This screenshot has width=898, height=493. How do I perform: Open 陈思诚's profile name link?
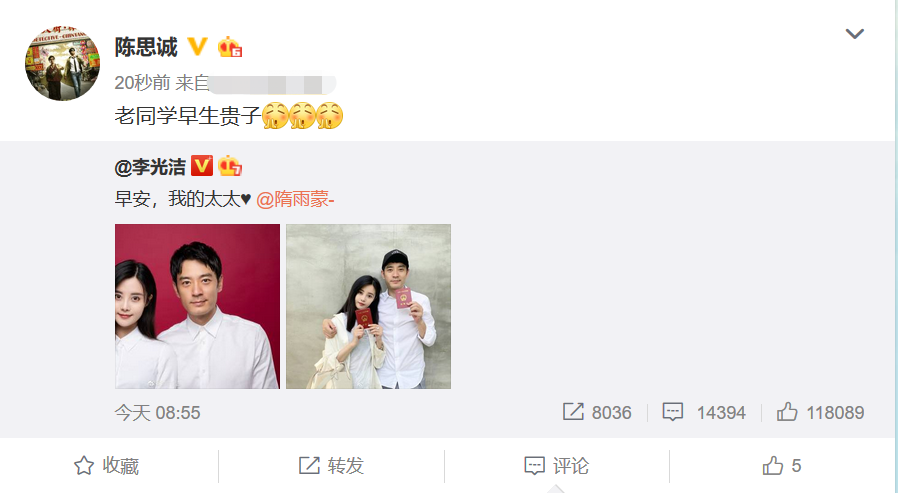146,47
